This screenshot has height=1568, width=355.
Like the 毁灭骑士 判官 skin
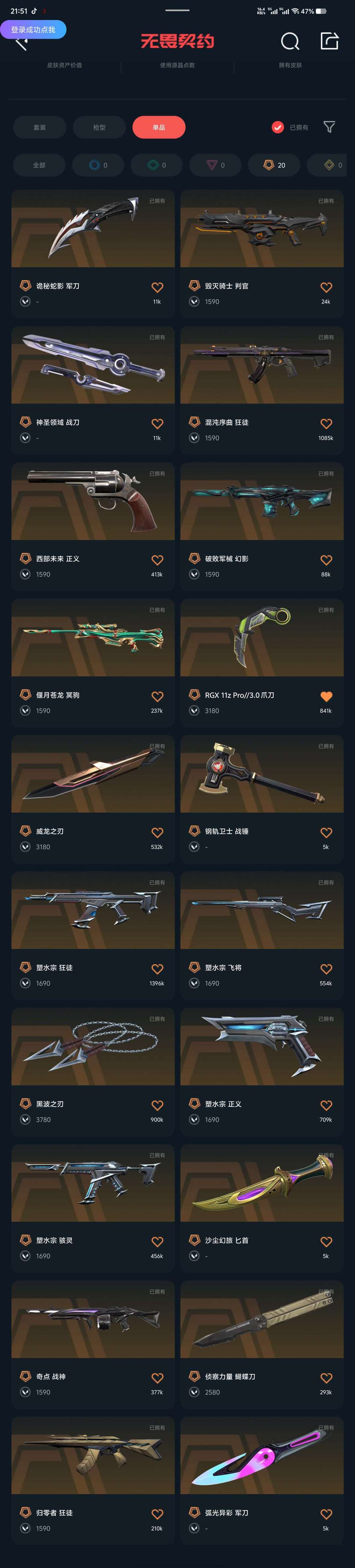click(326, 287)
